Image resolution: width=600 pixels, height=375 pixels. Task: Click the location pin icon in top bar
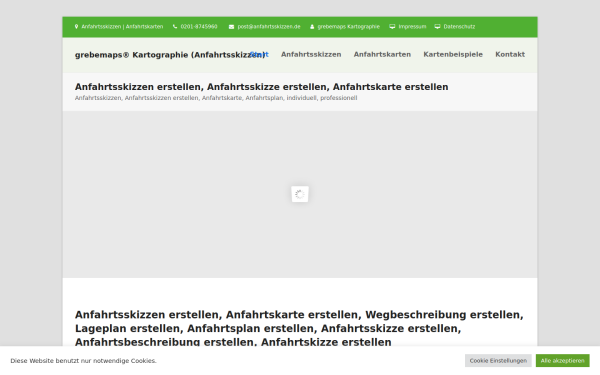click(77, 27)
